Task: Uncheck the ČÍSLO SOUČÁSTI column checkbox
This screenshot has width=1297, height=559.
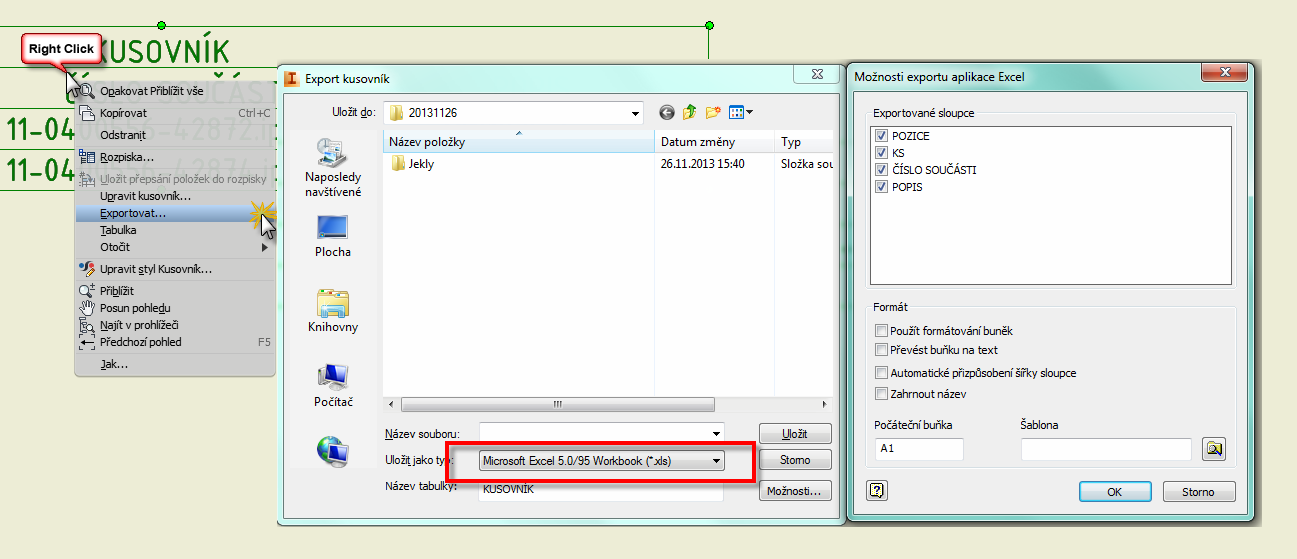Action: 881,170
